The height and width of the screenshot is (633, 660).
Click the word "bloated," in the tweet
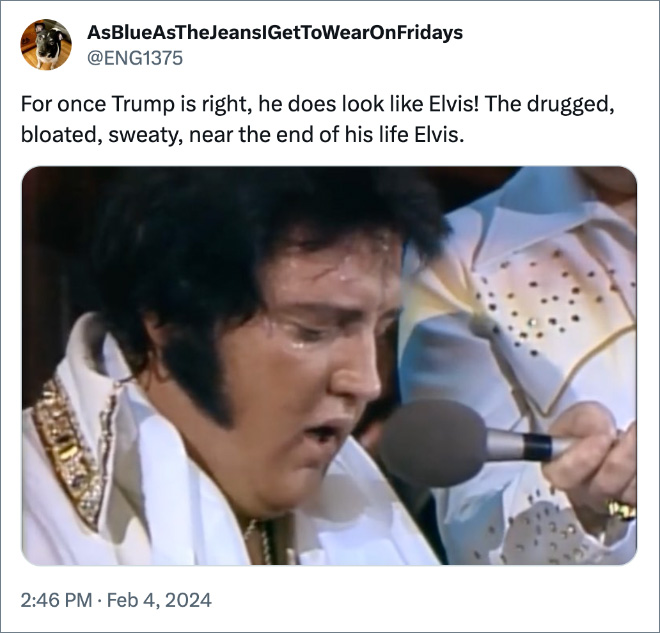click(x=61, y=135)
